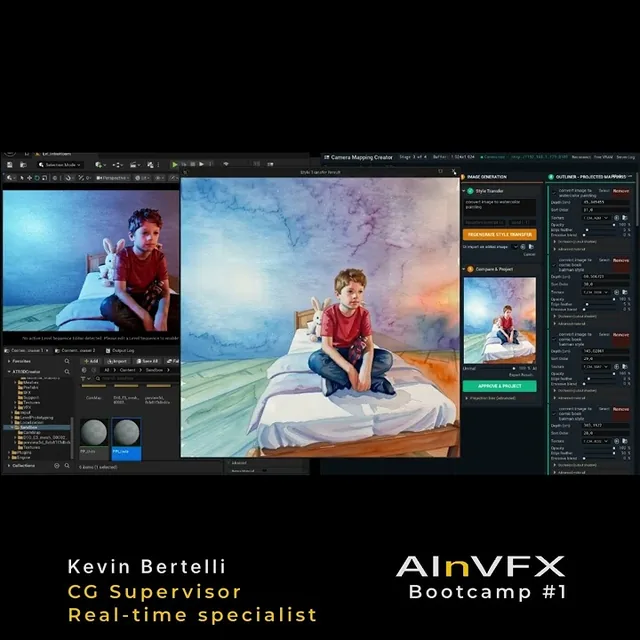Adjust the Unreal-to-AI compare slider
The image size is (640, 640).
497,369
